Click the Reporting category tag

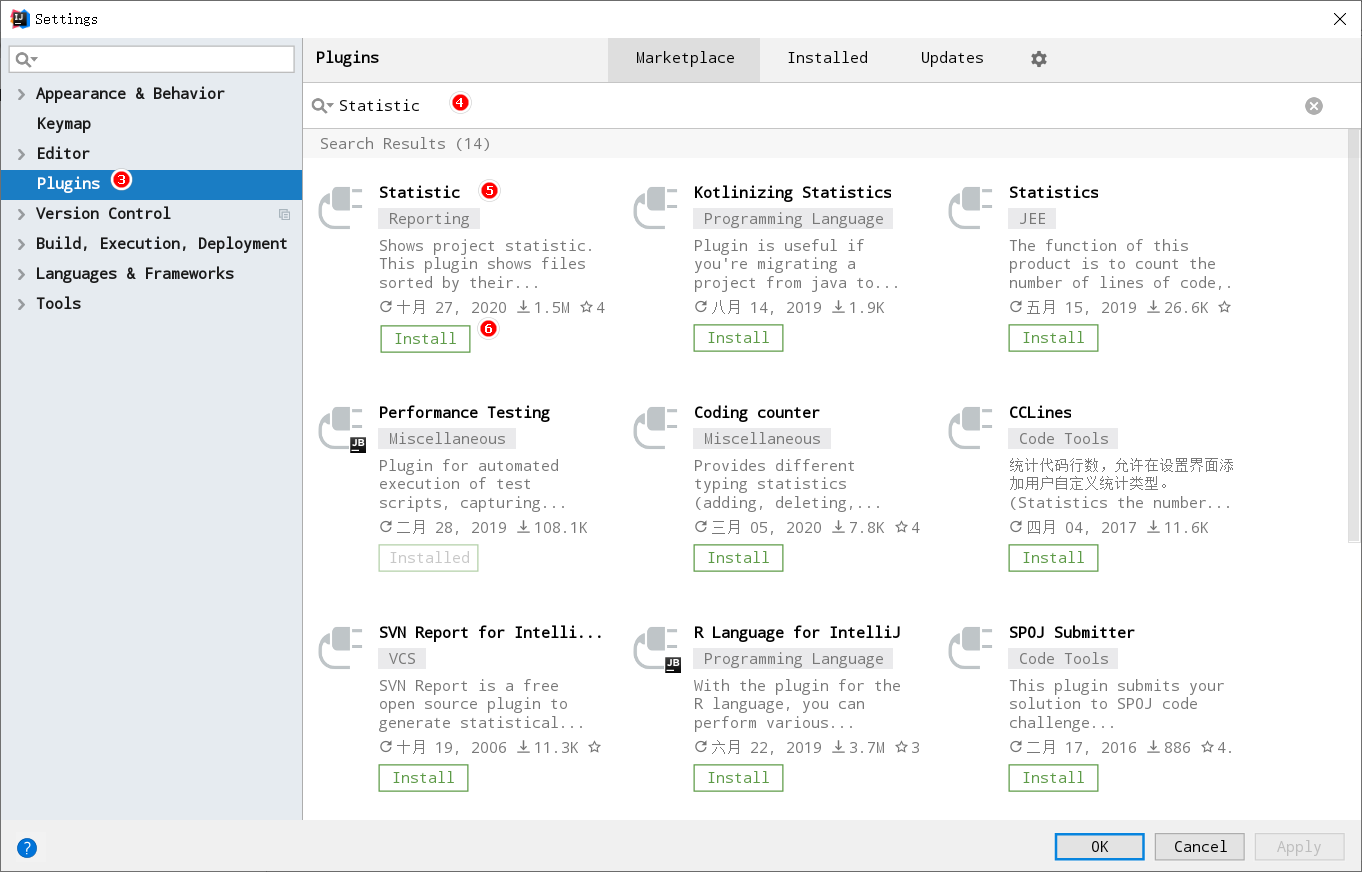(429, 219)
